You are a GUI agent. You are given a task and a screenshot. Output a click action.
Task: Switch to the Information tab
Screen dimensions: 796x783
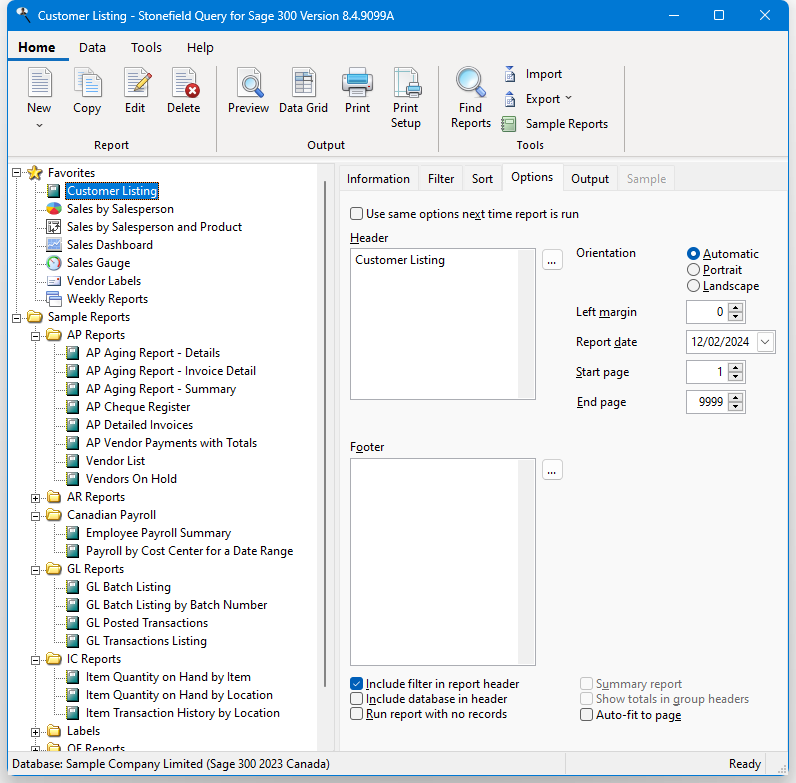[378, 179]
